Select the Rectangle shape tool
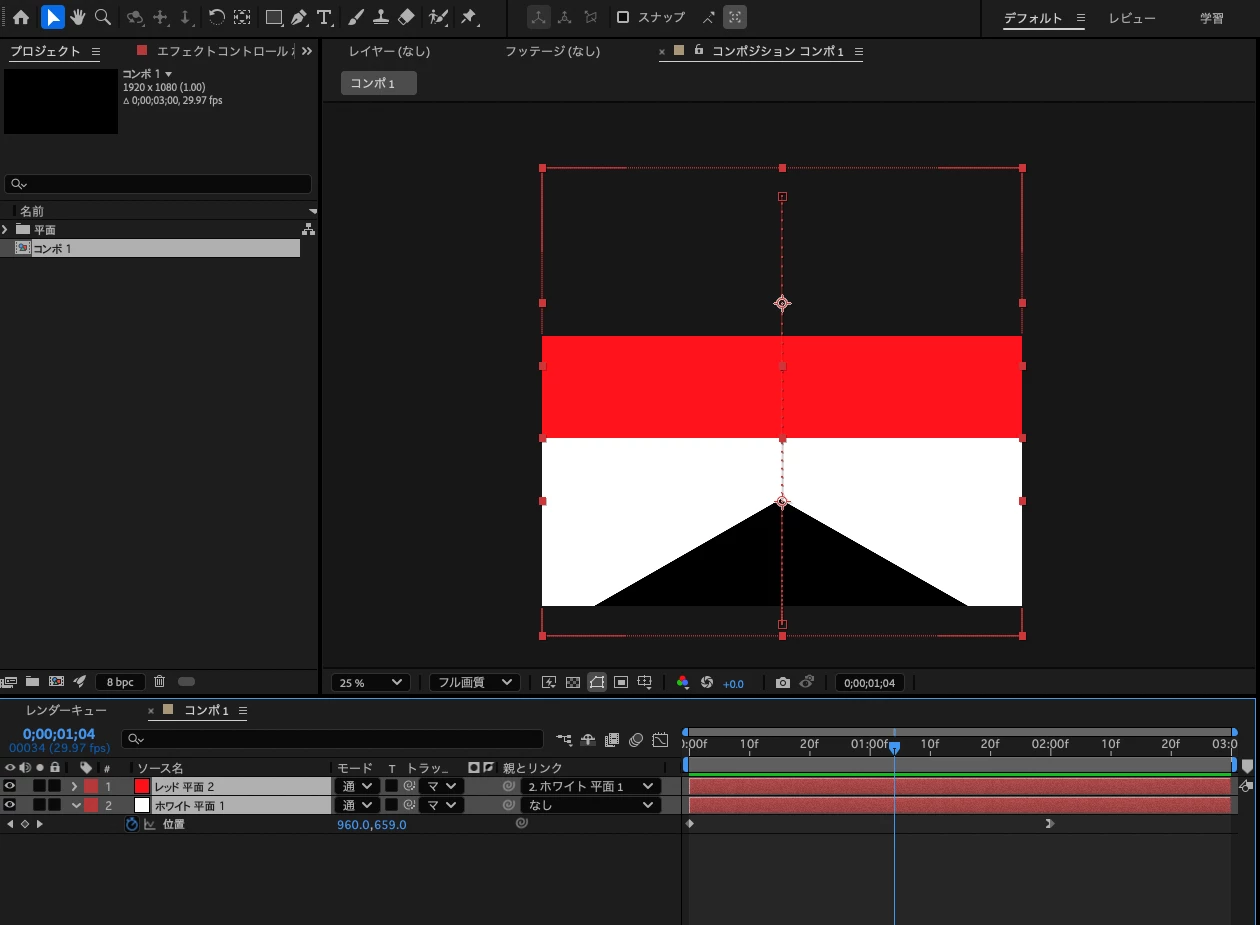The image size is (1260, 925). tap(273, 17)
